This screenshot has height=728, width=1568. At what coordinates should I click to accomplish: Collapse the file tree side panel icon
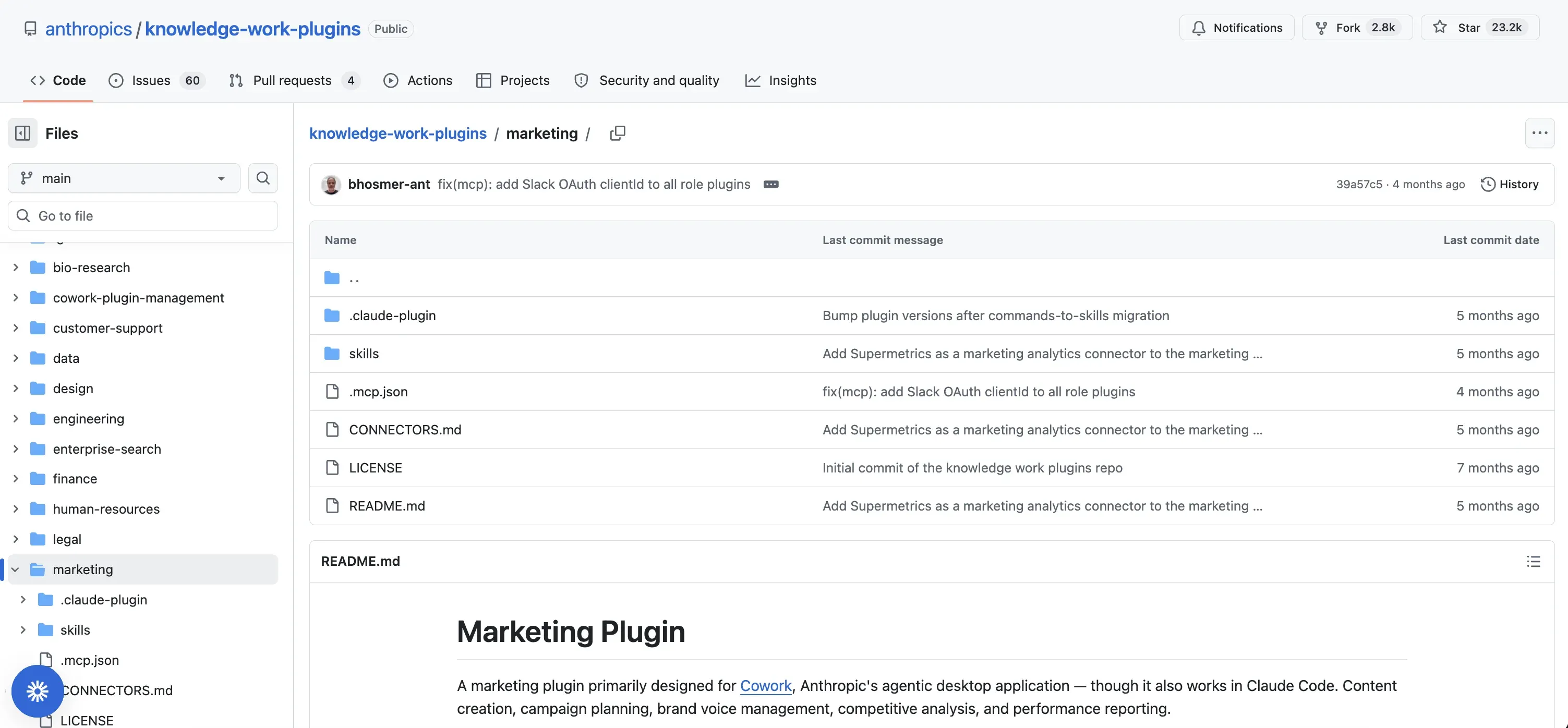point(22,132)
